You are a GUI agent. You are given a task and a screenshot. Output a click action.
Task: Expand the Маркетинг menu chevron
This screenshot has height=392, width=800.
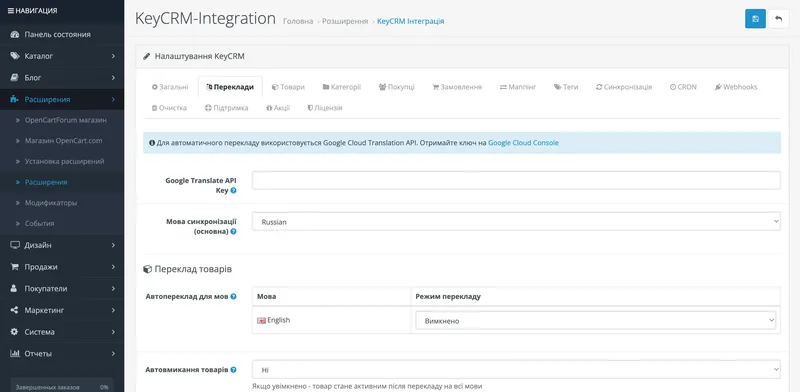113,310
